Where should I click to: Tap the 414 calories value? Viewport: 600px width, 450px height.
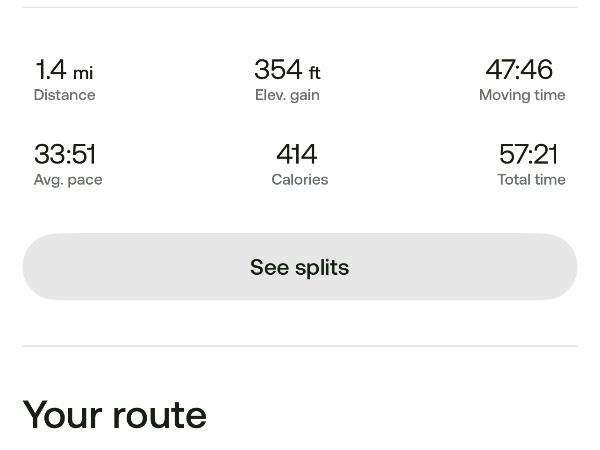pyautogui.click(x=297, y=155)
